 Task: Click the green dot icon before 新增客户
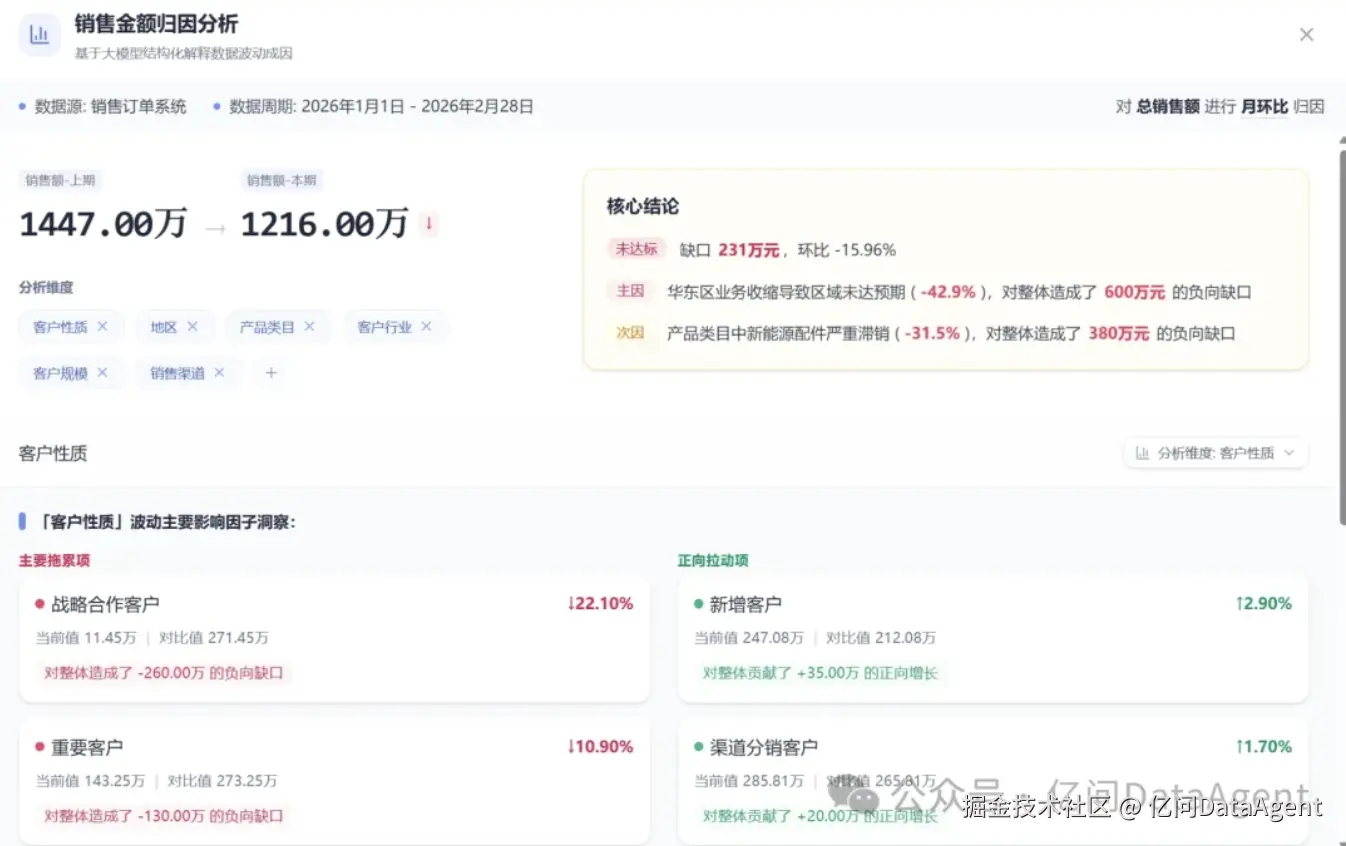click(693, 603)
